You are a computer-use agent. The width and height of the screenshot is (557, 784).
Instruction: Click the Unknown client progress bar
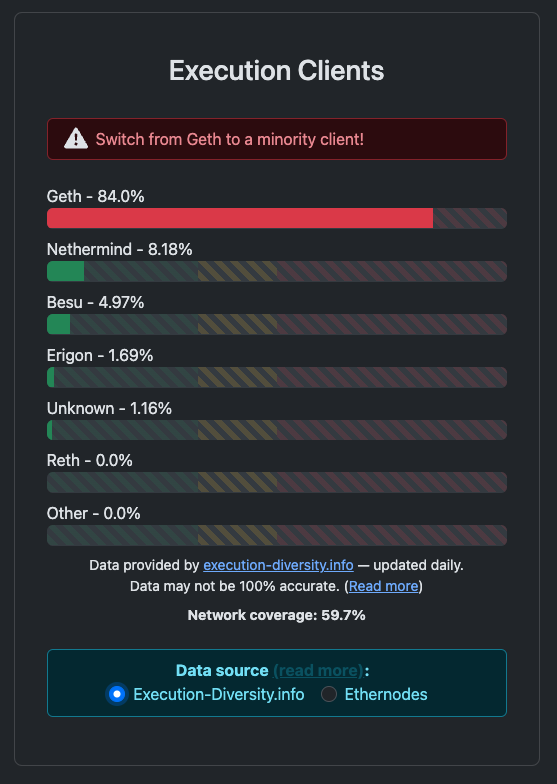tap(277, 430)
